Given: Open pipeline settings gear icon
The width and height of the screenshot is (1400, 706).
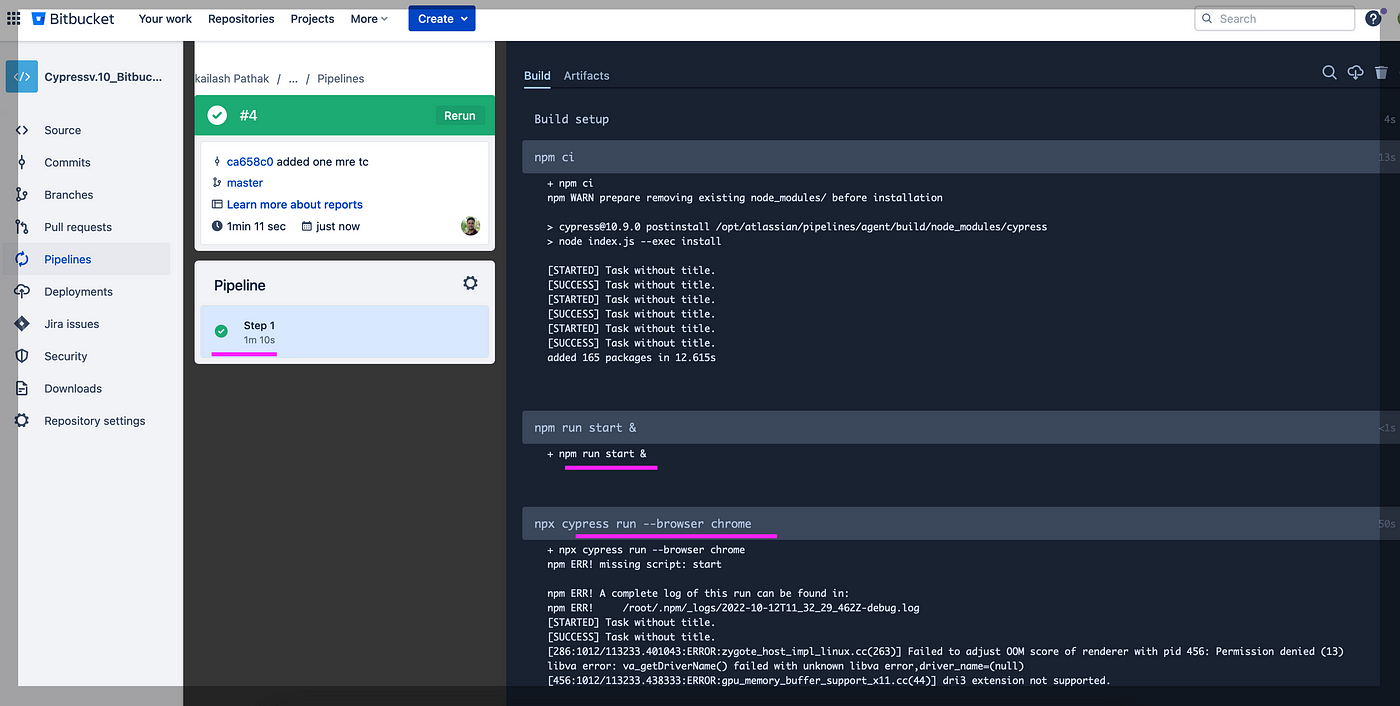Looking at the screenshot, I should (x=470, y=284).
